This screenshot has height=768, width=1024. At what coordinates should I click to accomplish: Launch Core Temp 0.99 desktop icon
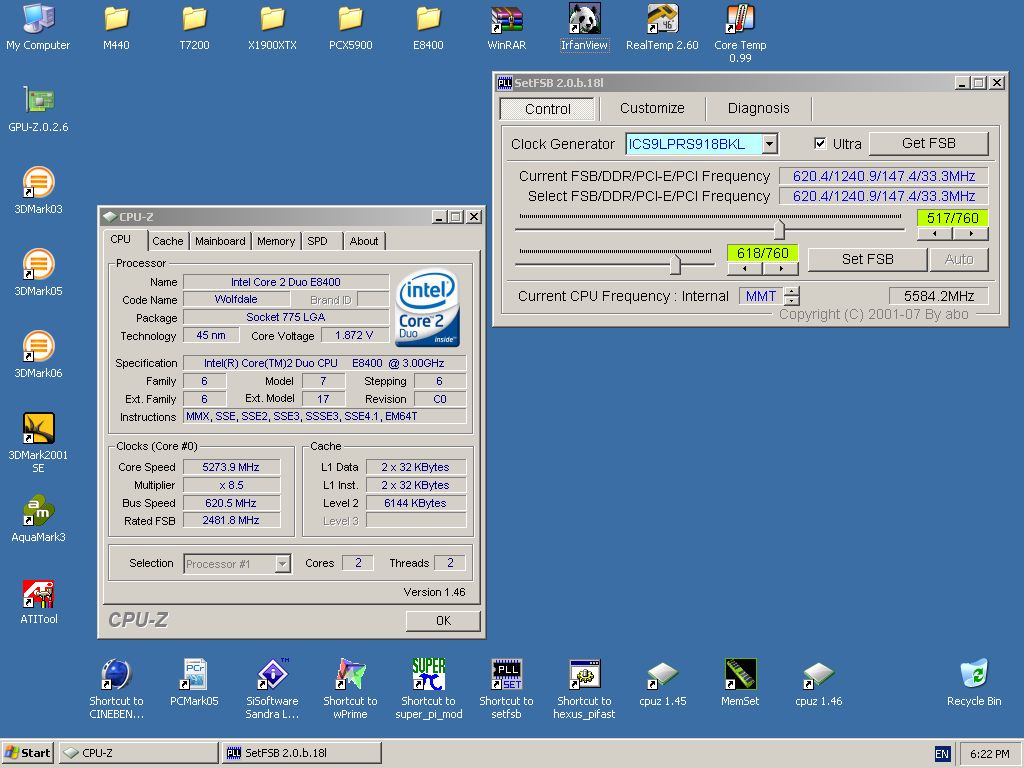(740, 33)
